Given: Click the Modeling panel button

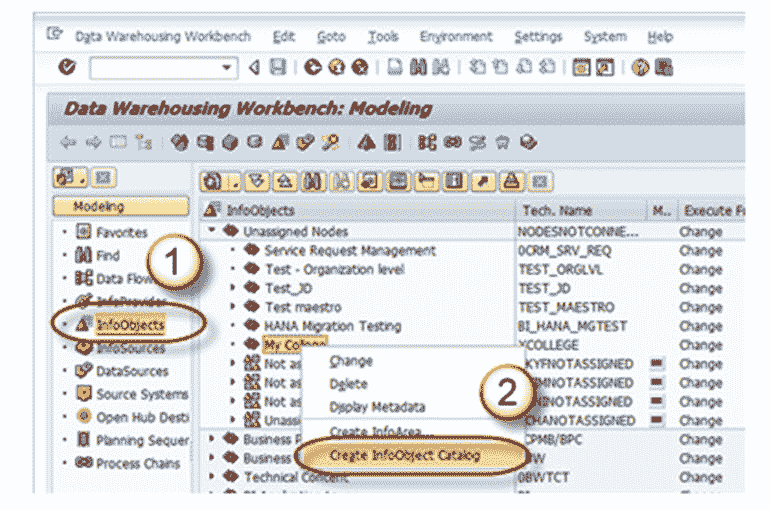Looking at the screenshot, I should coord(121,207).
